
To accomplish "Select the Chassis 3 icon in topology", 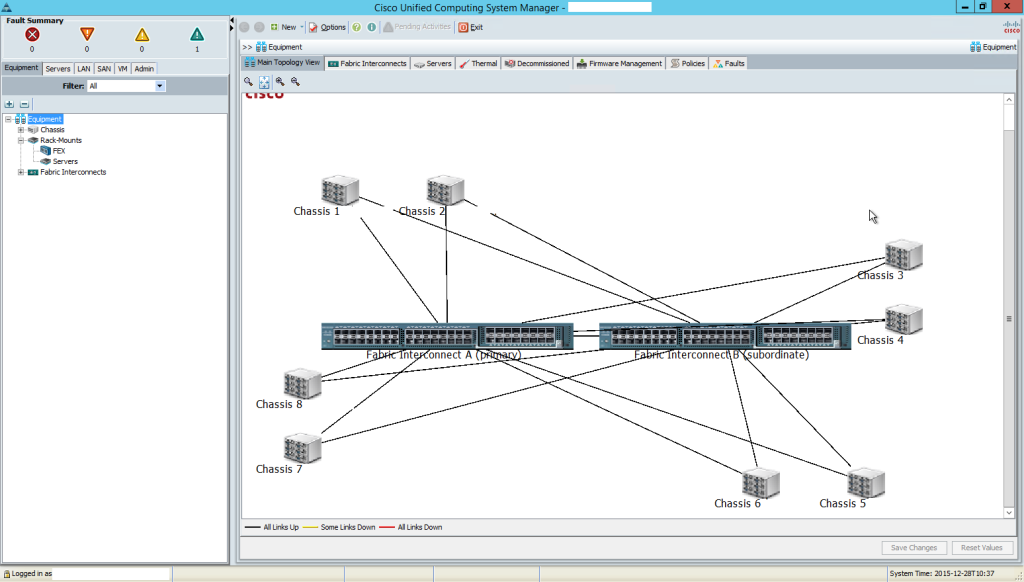I will pyautogui.click(x=904, y=255).
